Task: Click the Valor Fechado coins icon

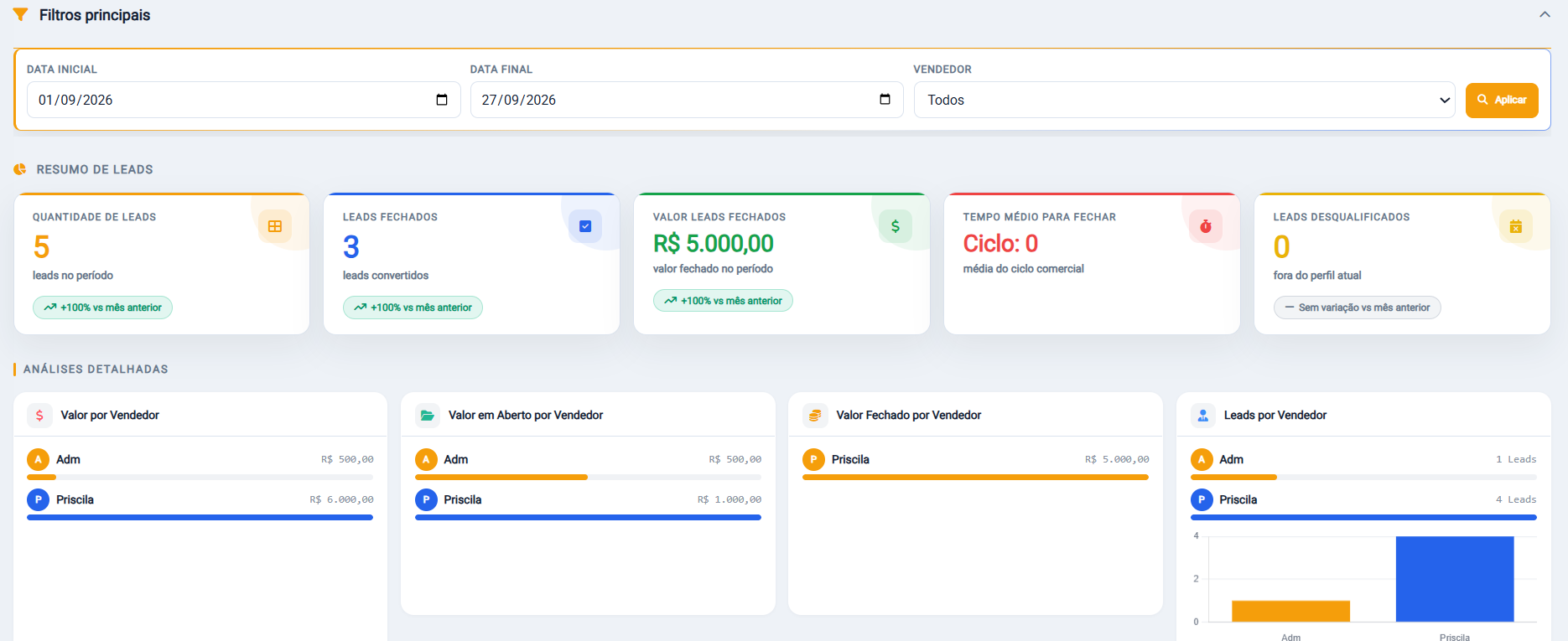Action: [x=815, y=415]
